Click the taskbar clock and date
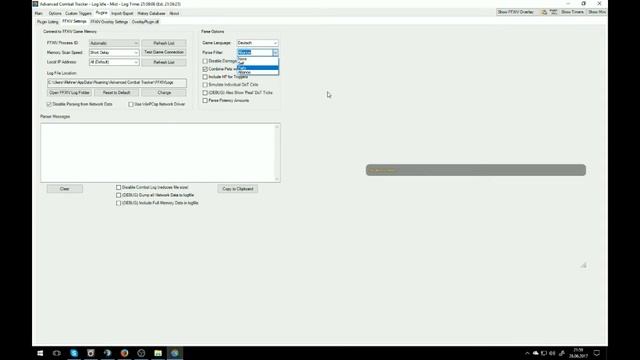Image resolution: width=640 pixels, height=360 pixels. click(x=578, y=353)
